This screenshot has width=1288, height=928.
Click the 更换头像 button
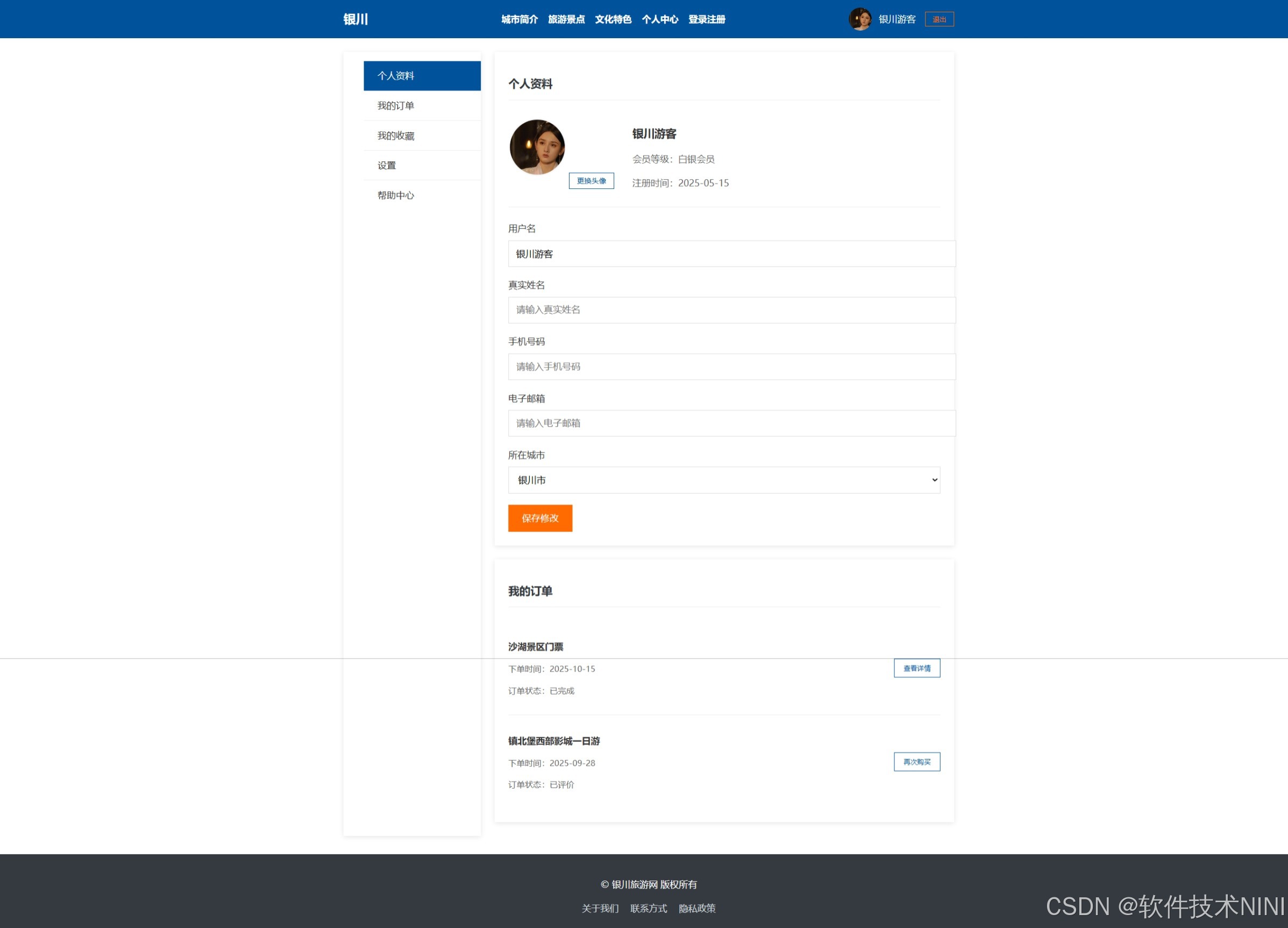[591, 181]
